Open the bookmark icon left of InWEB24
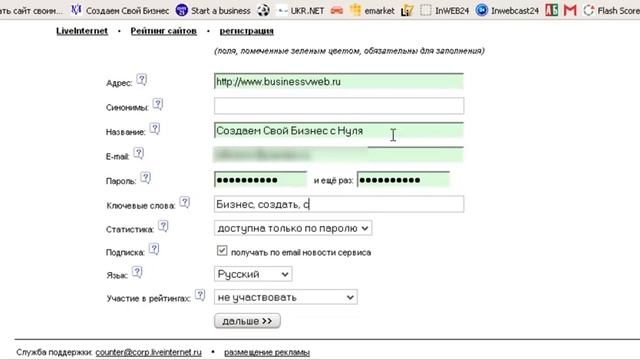Image resolution: width=640 pixels, height=360 pixels. 426,10
